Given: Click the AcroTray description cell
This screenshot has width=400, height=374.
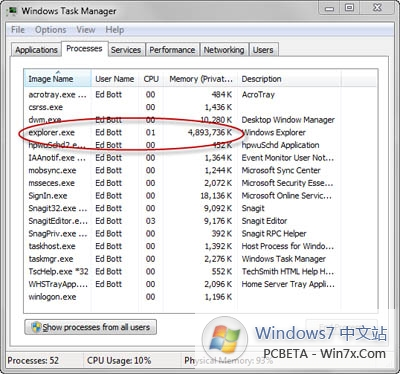Looking at the screenshot, I should point(258,95).
